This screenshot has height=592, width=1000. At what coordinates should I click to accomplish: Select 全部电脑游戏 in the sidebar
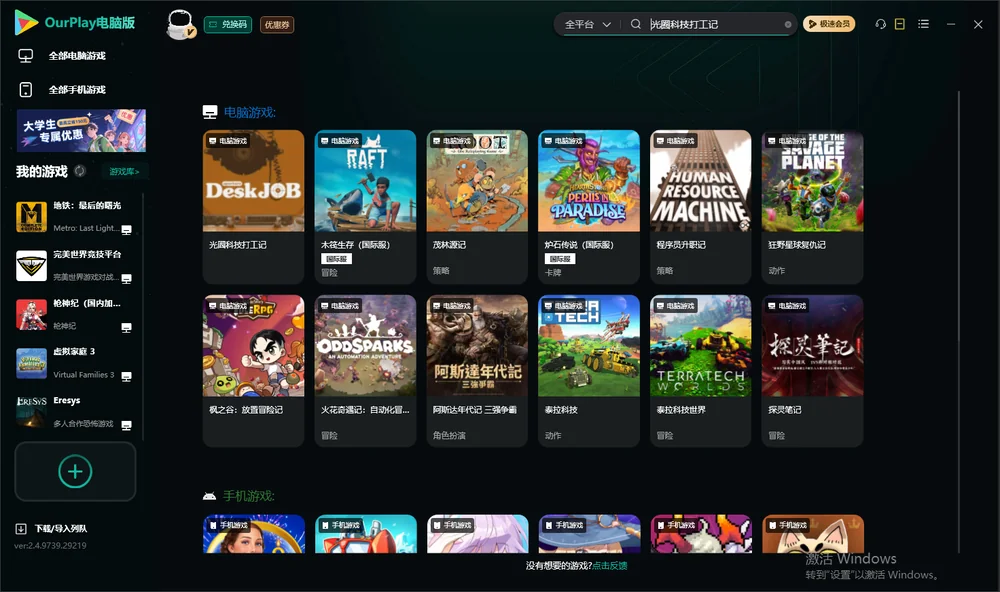[x=77, y=56]
